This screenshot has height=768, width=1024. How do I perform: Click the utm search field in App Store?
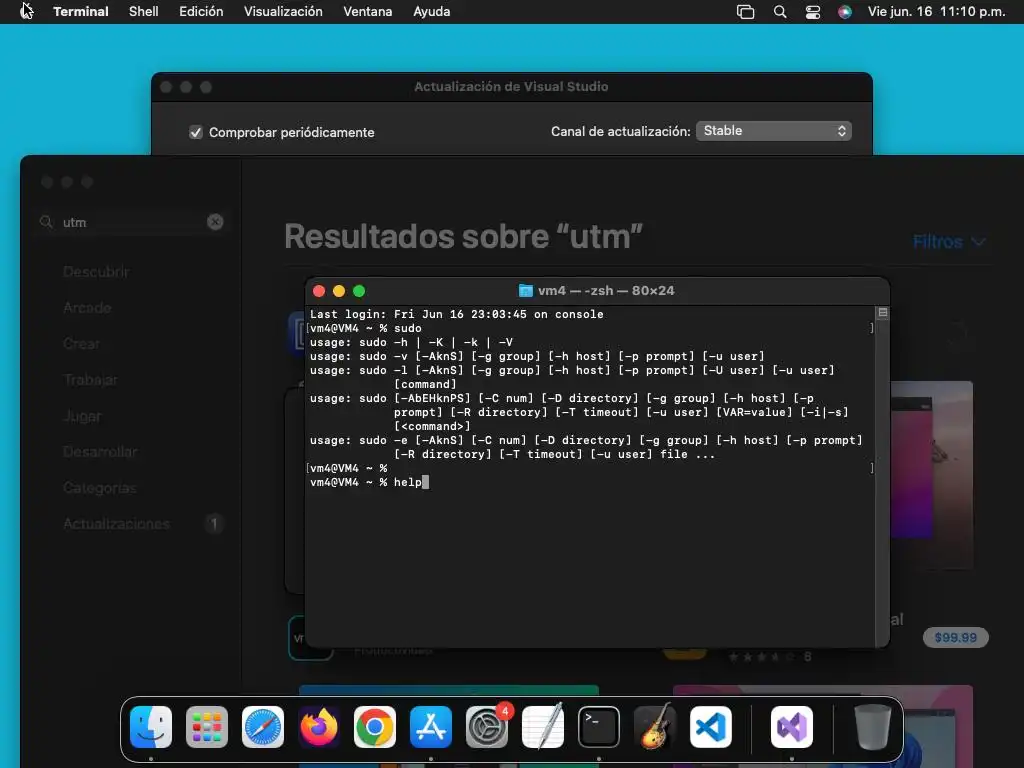(x=131, y=222)
